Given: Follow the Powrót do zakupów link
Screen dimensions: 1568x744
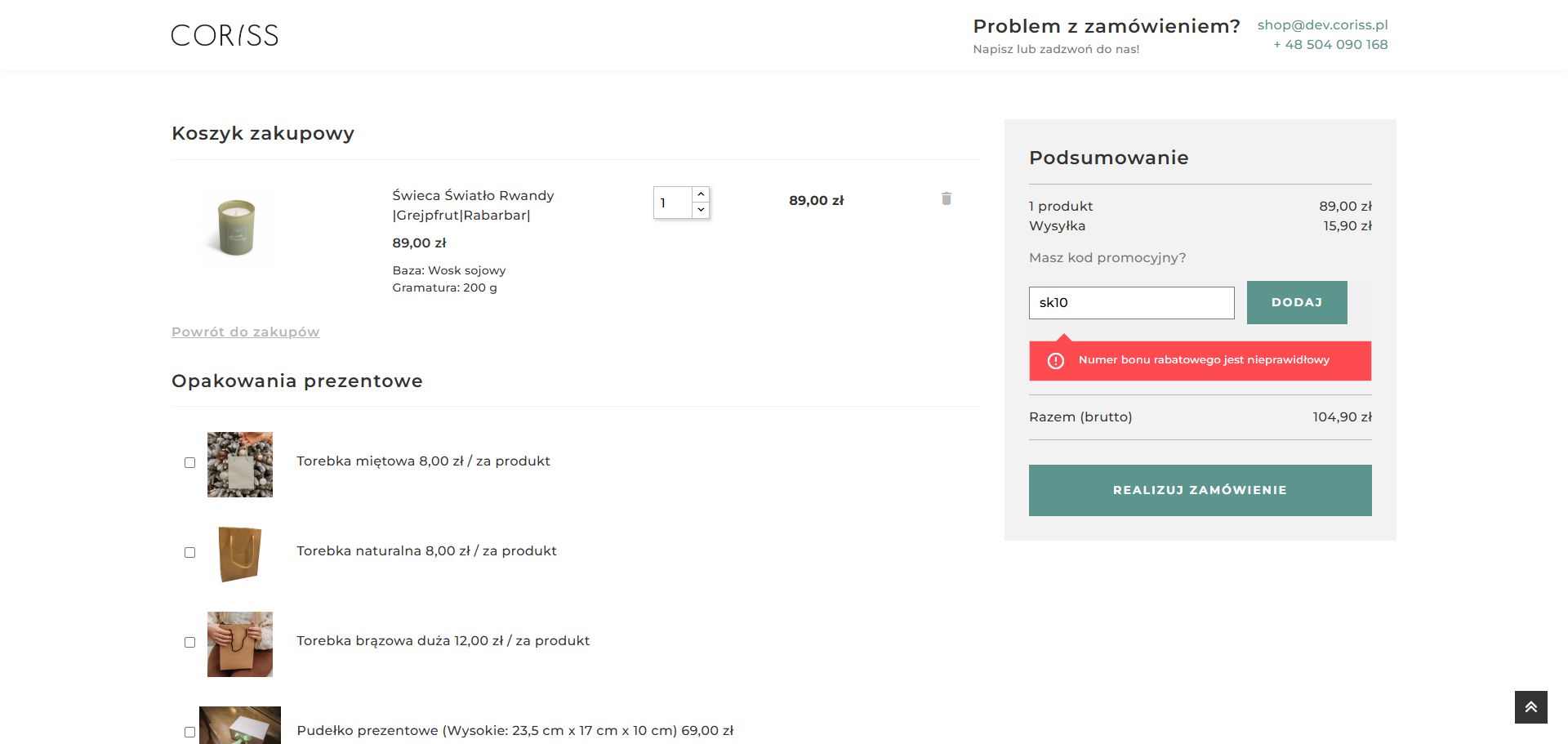Looking at the screenshot, I should tap(246, 332).
